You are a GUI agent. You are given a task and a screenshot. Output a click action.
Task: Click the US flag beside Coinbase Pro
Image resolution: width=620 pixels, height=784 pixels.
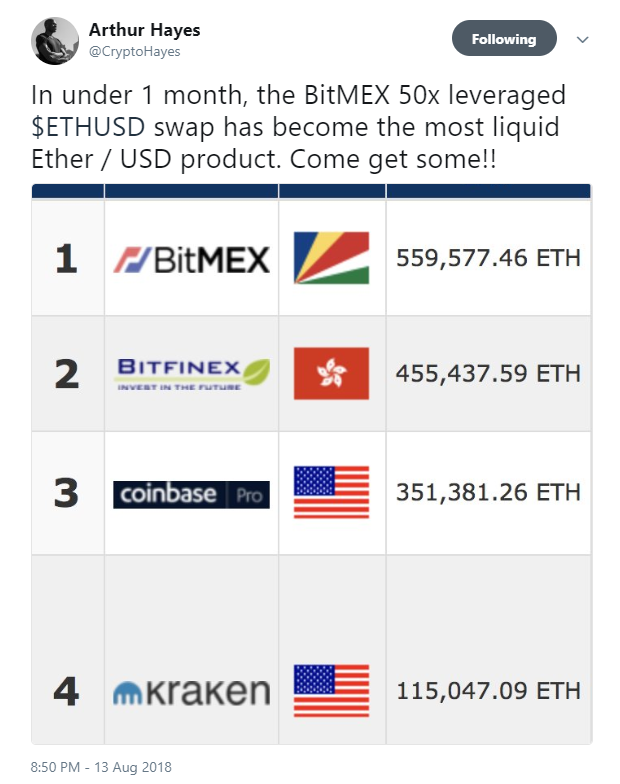pyautogui.click(x=331, y=493)
